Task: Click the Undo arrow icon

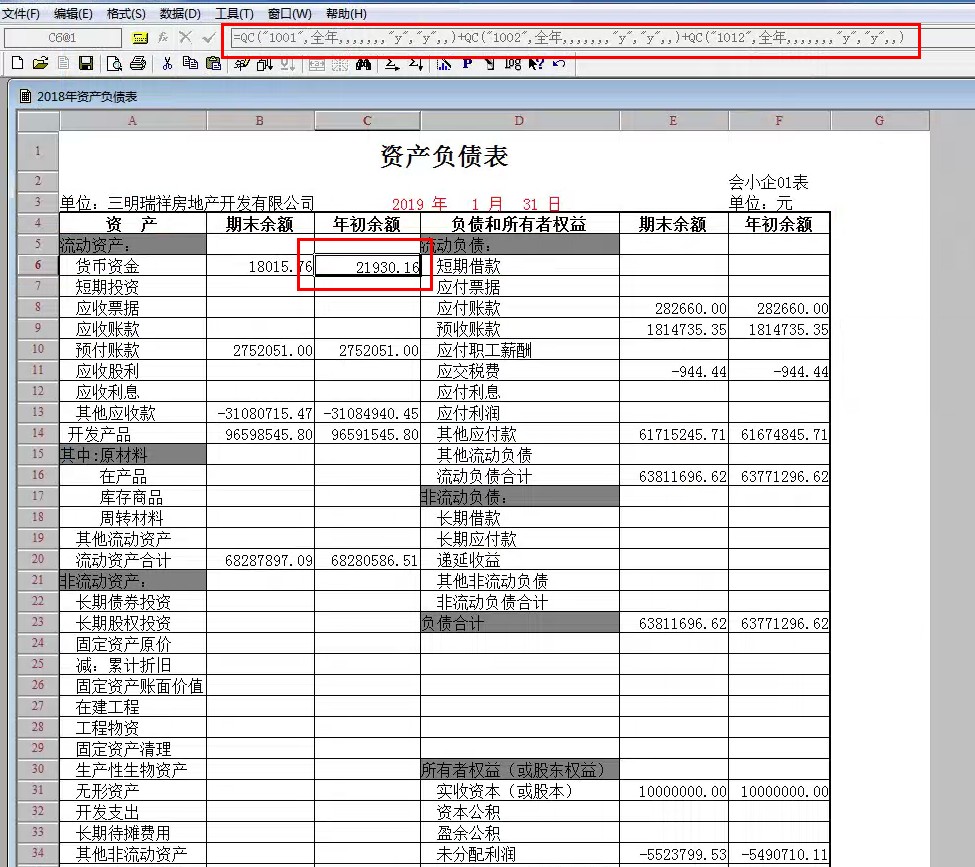Action: click(559, 63)
